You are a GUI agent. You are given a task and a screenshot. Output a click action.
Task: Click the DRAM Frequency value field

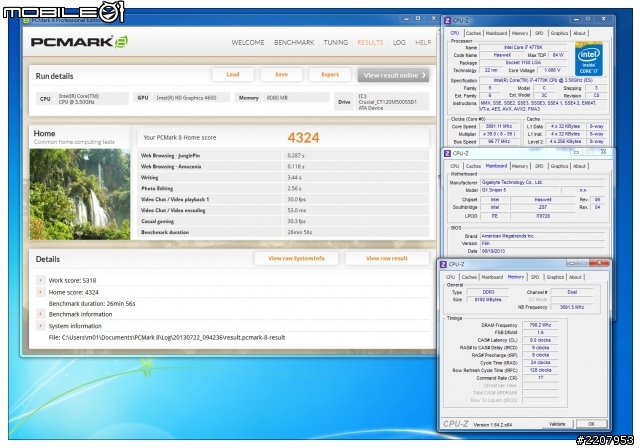[540, 325]
